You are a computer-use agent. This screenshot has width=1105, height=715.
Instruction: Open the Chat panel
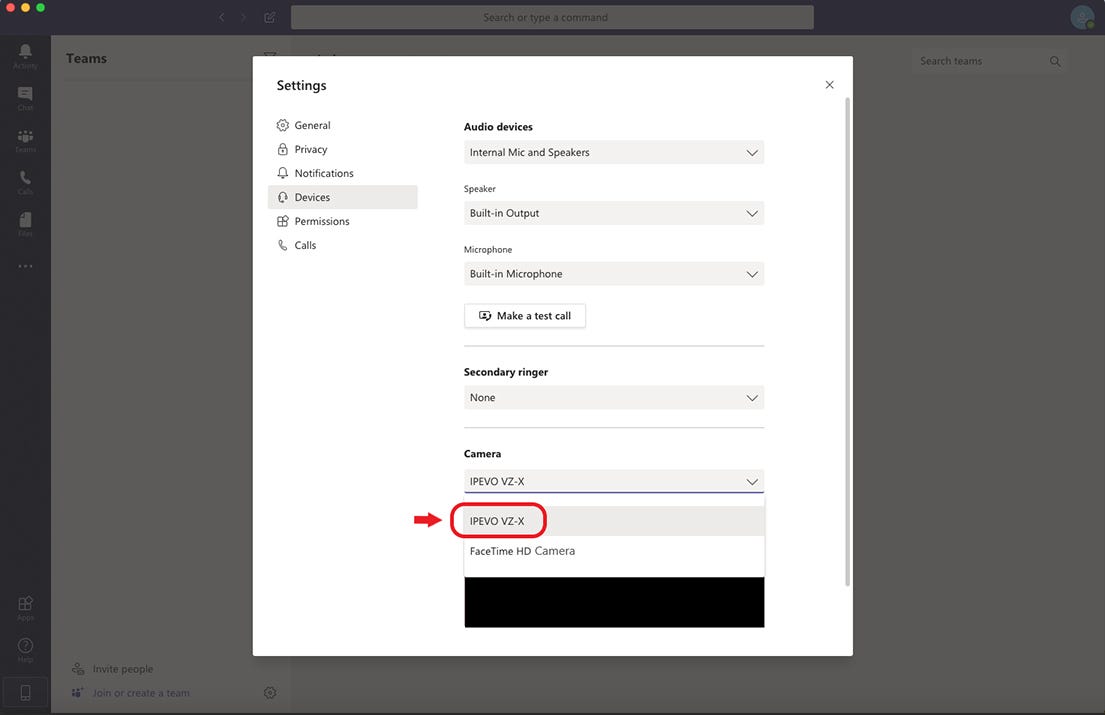25,95
